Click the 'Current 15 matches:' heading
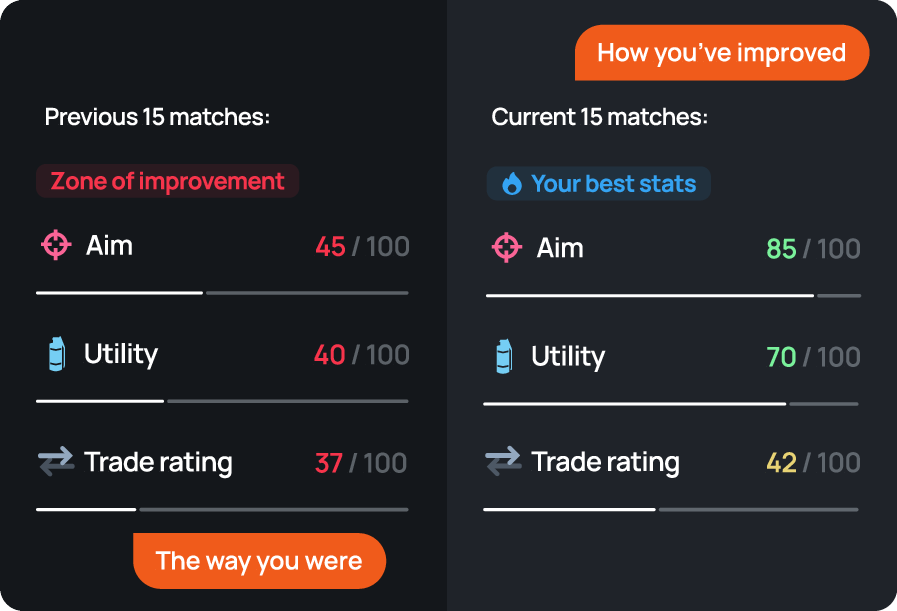897x611 pixels. tap(600, 117)
